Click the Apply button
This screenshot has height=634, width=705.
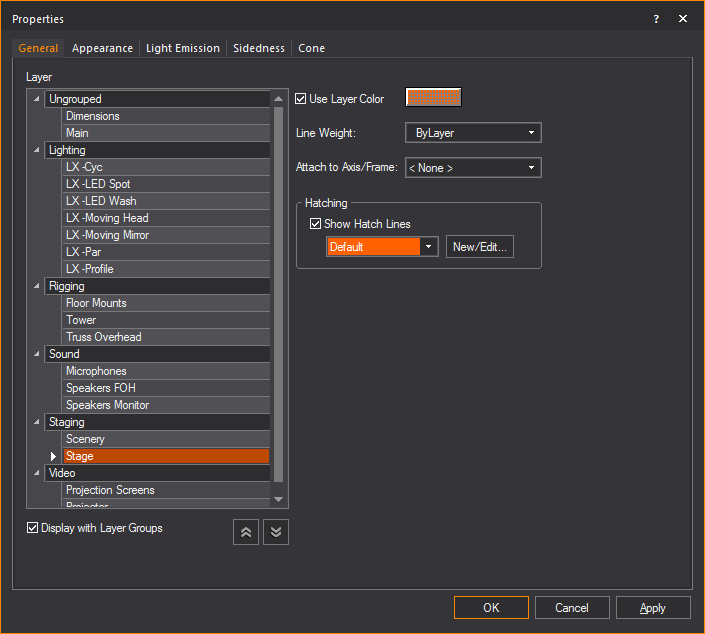click(x=653, y=607)
